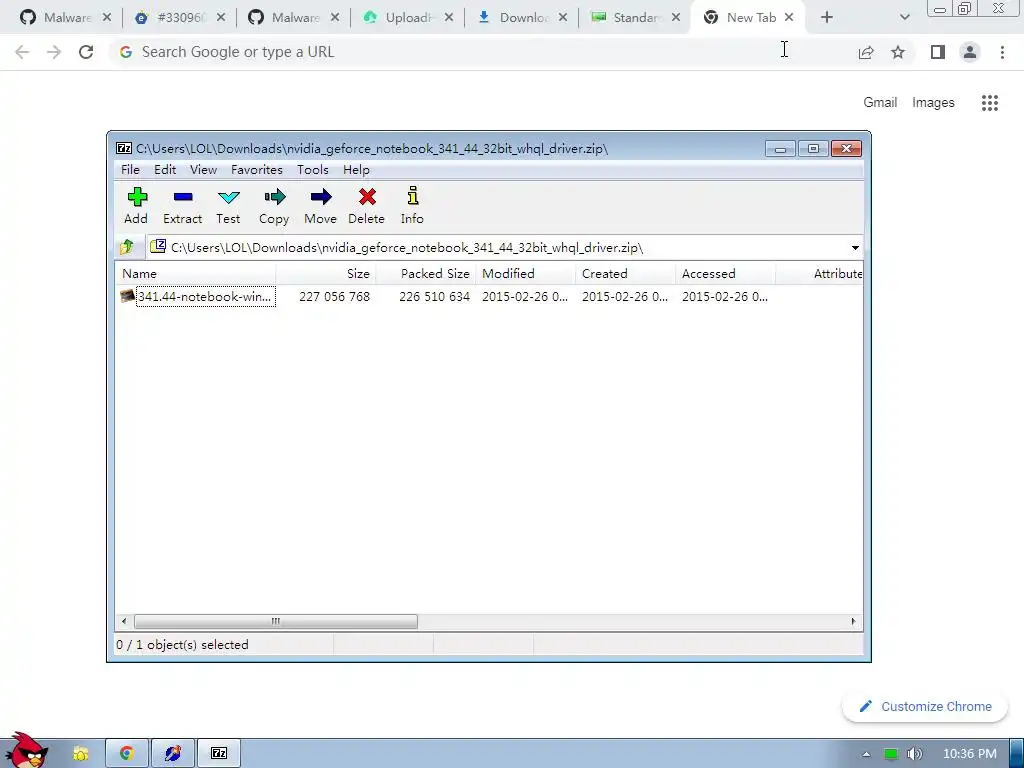Run the Test archive tool
This screenshot has width=1024, height=768.
[x=229, y=206]
